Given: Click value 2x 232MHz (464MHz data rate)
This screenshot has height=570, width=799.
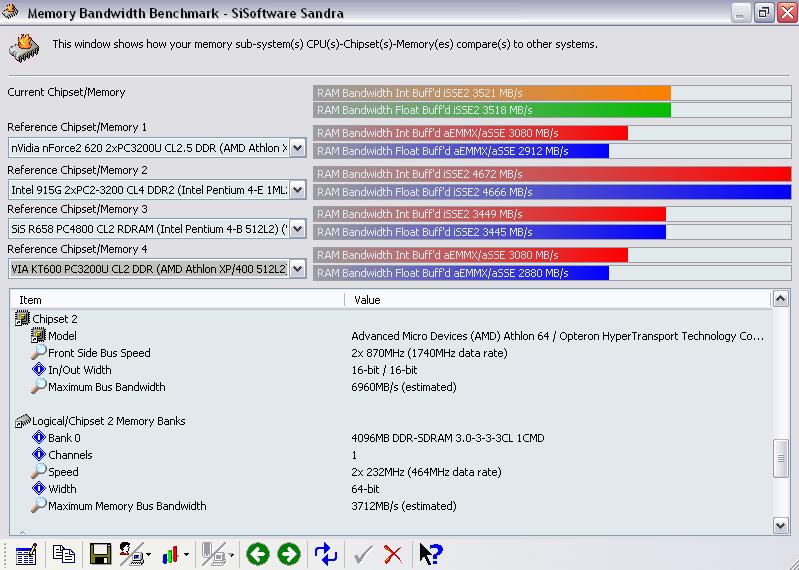Looking at the screenshot, I should (426, 472).
